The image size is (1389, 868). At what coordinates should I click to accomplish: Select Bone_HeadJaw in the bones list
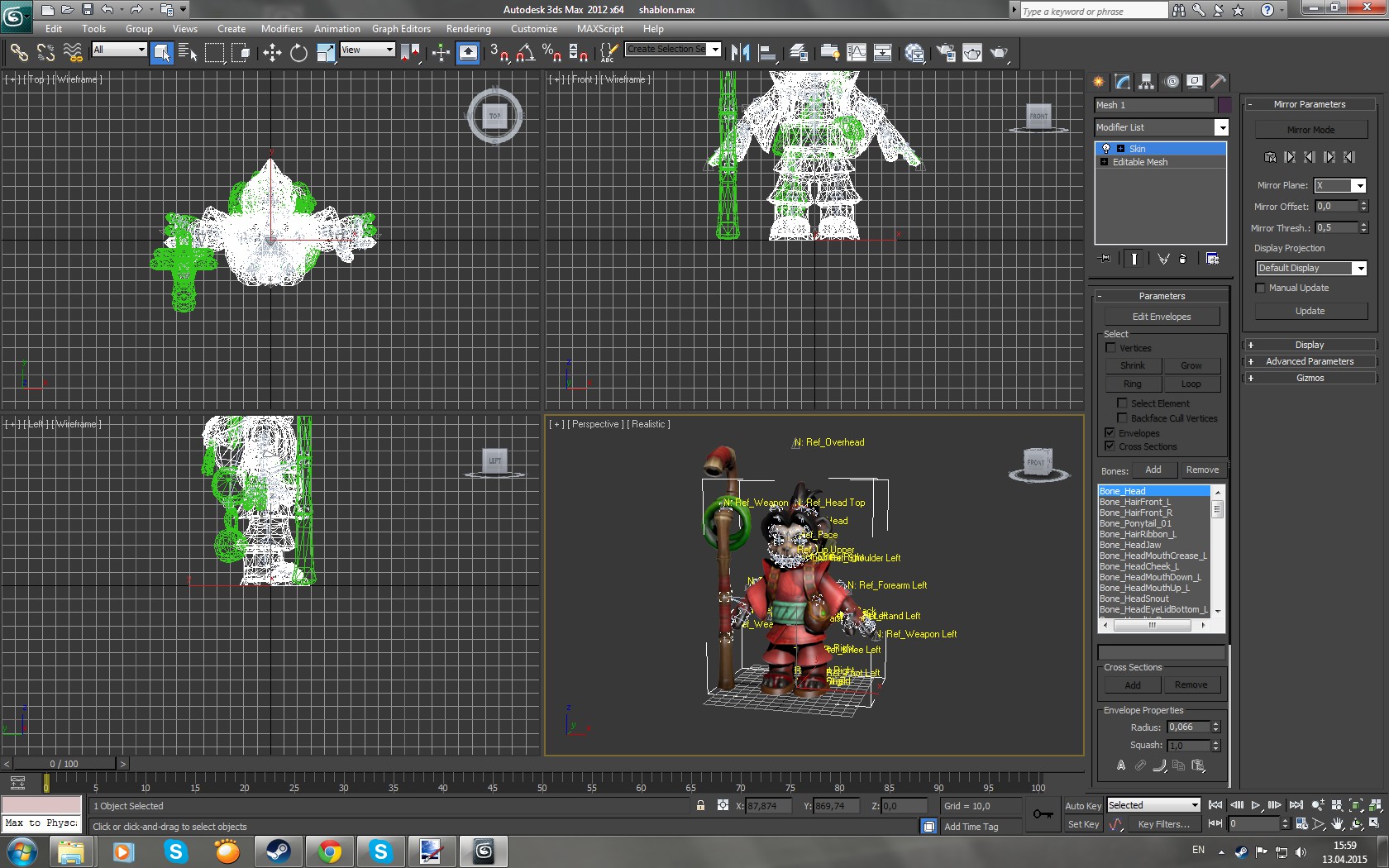tap(1130, 545)
